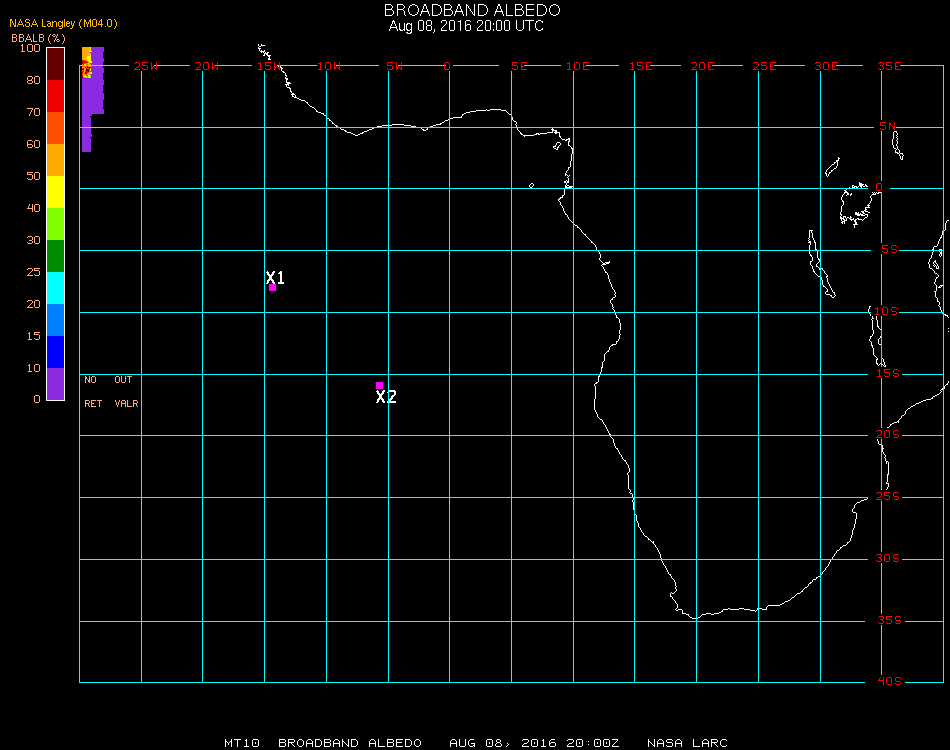This screenshot has width=950, height=750.
Task: Click the 20S latitude label
Action: (x=888, y=434)
